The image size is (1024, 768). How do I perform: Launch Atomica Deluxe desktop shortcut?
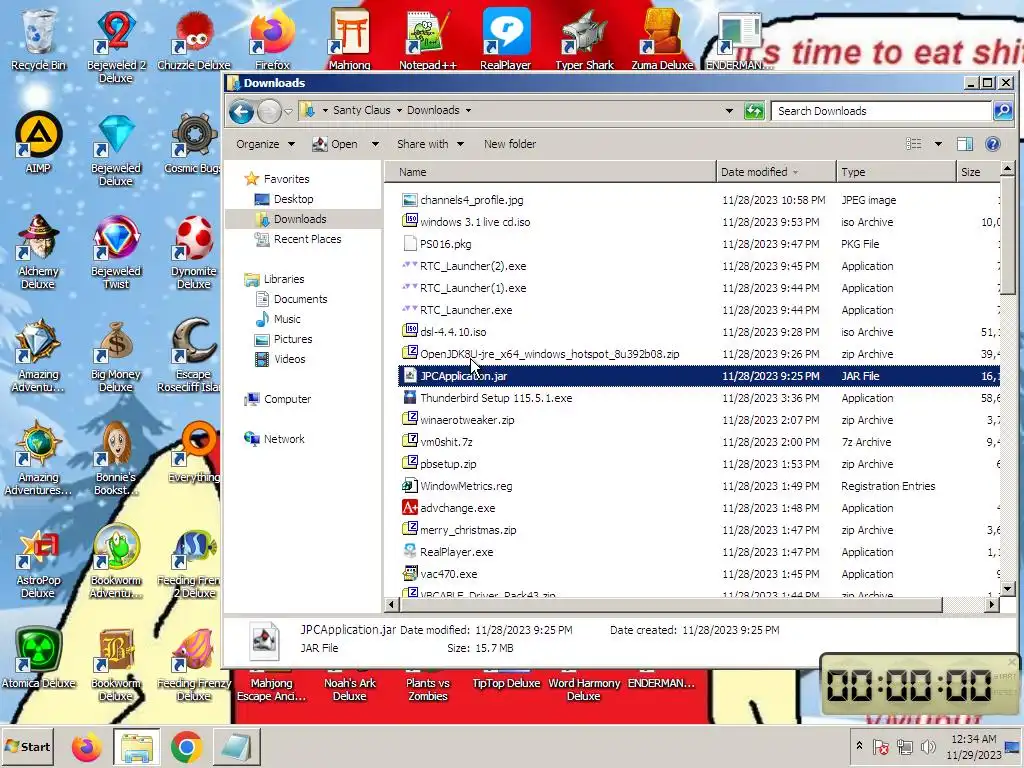pos(38,658)
